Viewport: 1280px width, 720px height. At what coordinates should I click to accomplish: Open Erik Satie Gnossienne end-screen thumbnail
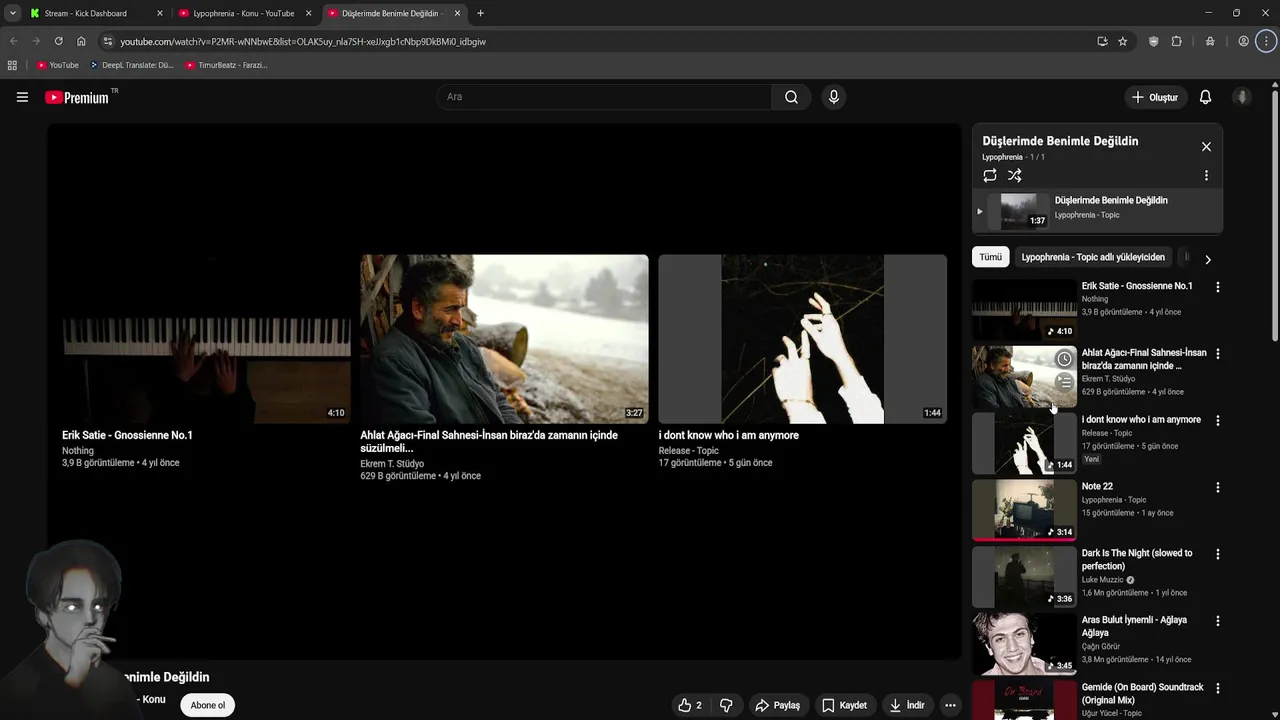(206, 339)
